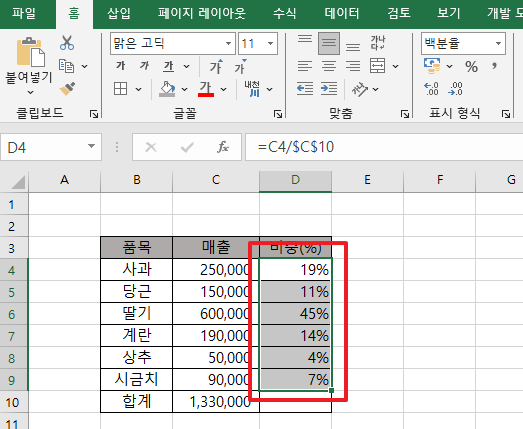This screenshot has width=523, height=429.
Task: Click cell containing 1,330,000
Action: click(x=216, y=402)
